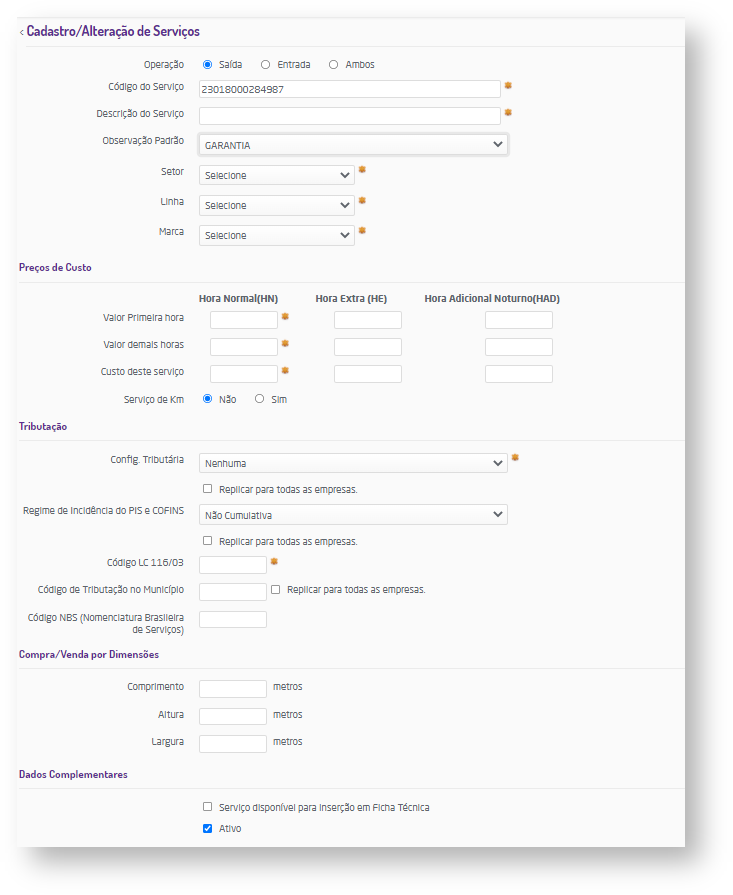Screen dimensions: 733x895
Task: Click required marker next to Config. Tributária
Action: pyautogui.click(x=515, y=458)
